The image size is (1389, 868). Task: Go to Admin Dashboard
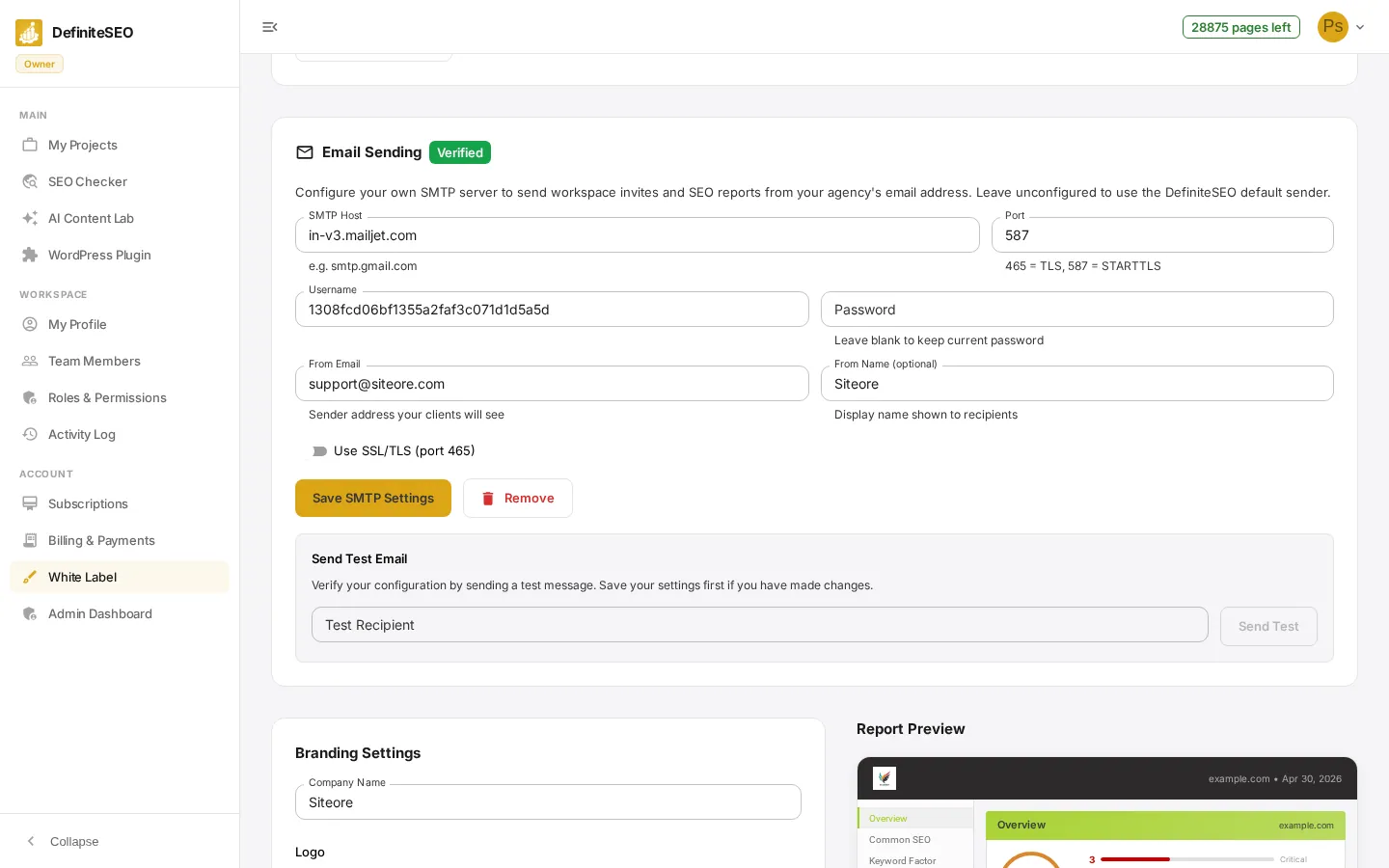tap(120, 613)
